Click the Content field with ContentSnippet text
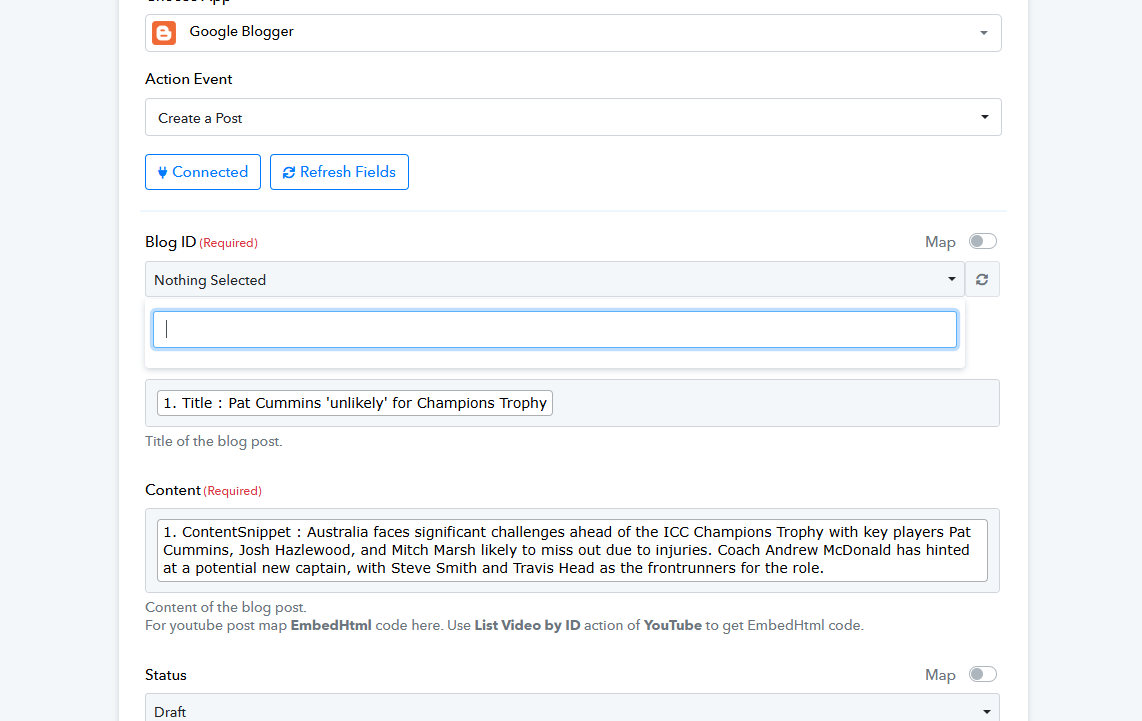Image resolution: width=1142 pixels, height=721 pixels. tap(572, 551)
